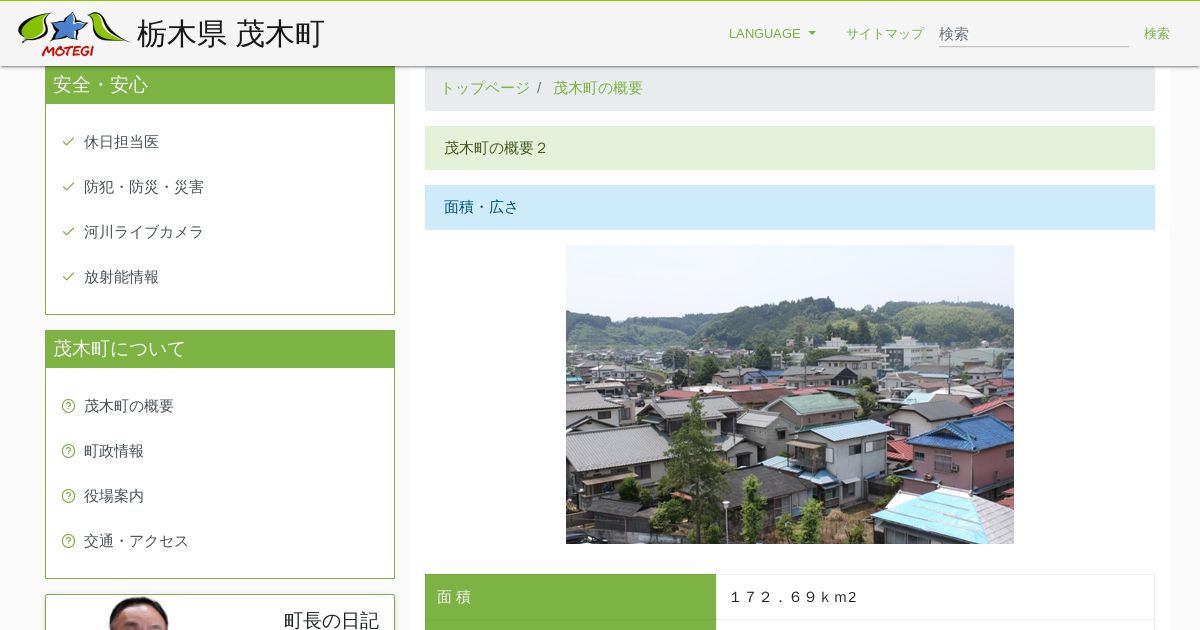
Task: Click the 検索 search button
Action: (1157, 33)
